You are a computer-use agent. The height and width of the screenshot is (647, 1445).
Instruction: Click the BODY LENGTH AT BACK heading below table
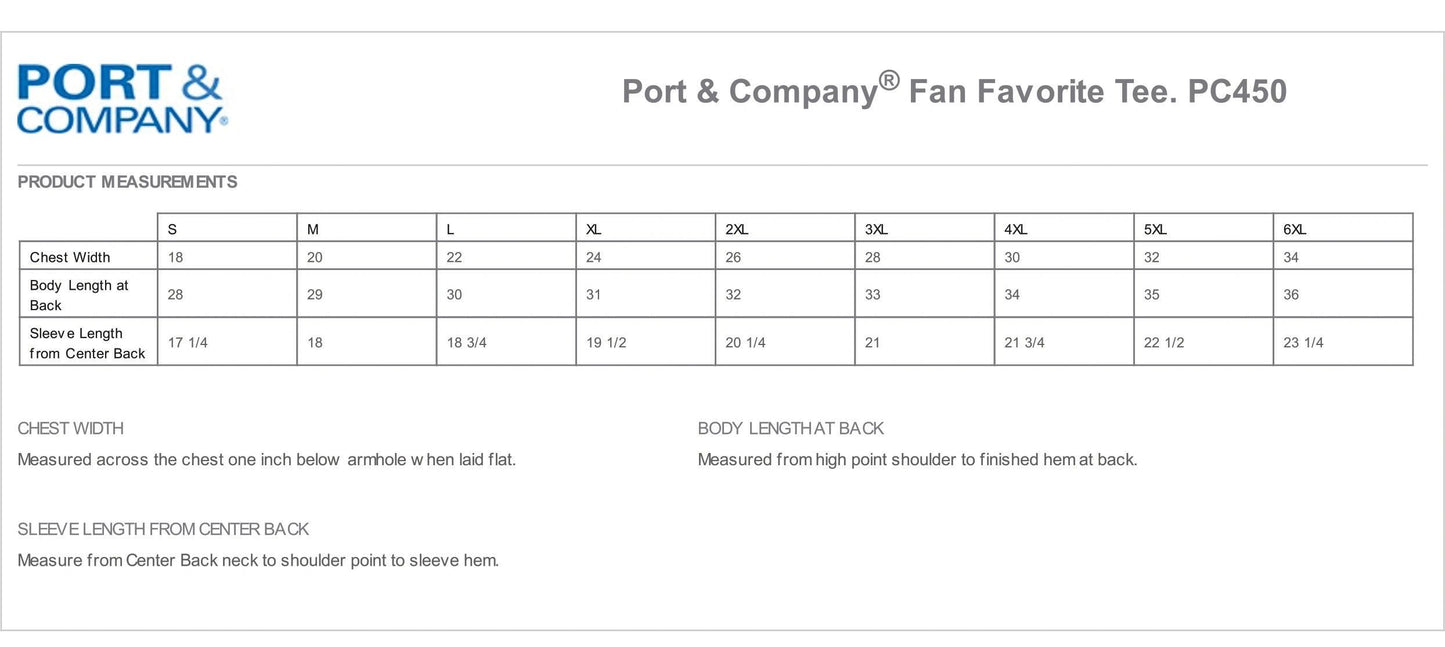click(791, 428)
